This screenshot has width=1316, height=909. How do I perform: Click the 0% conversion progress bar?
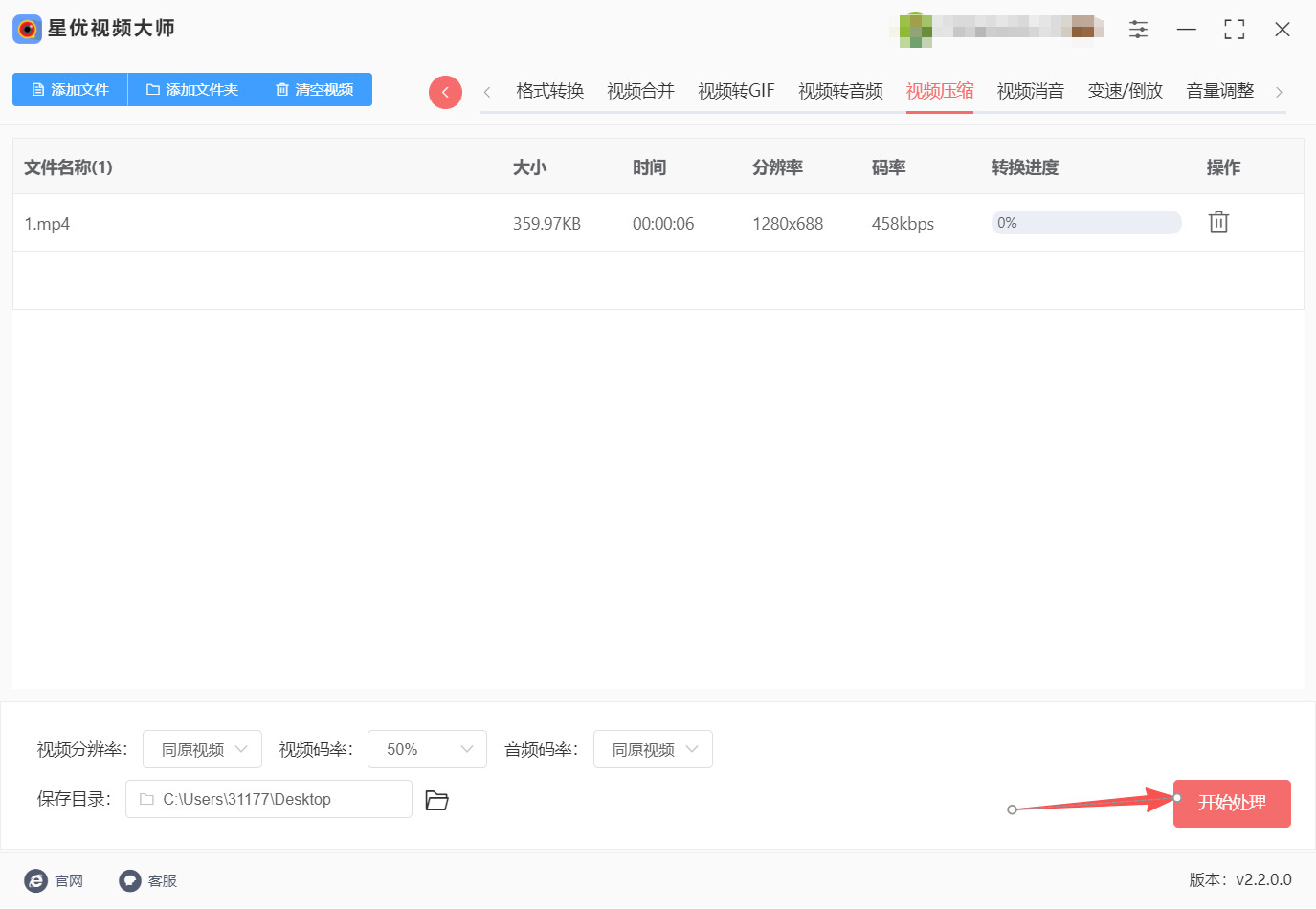[1086, 222]
